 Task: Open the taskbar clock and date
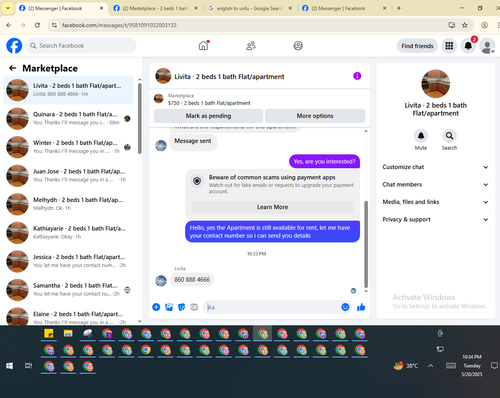(472, 366)
